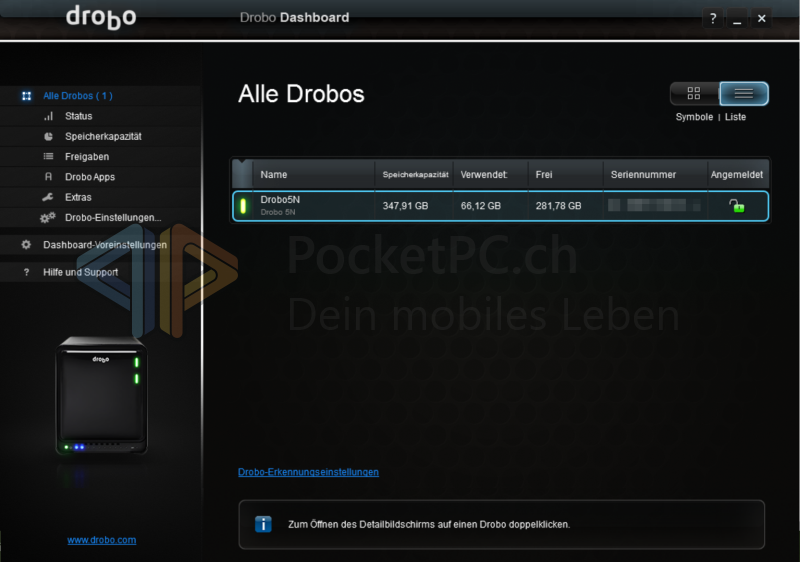Click the Drobo-Einstellungen gears icon
The width and height of the screenshot is (800, 562).
(48, 218)
